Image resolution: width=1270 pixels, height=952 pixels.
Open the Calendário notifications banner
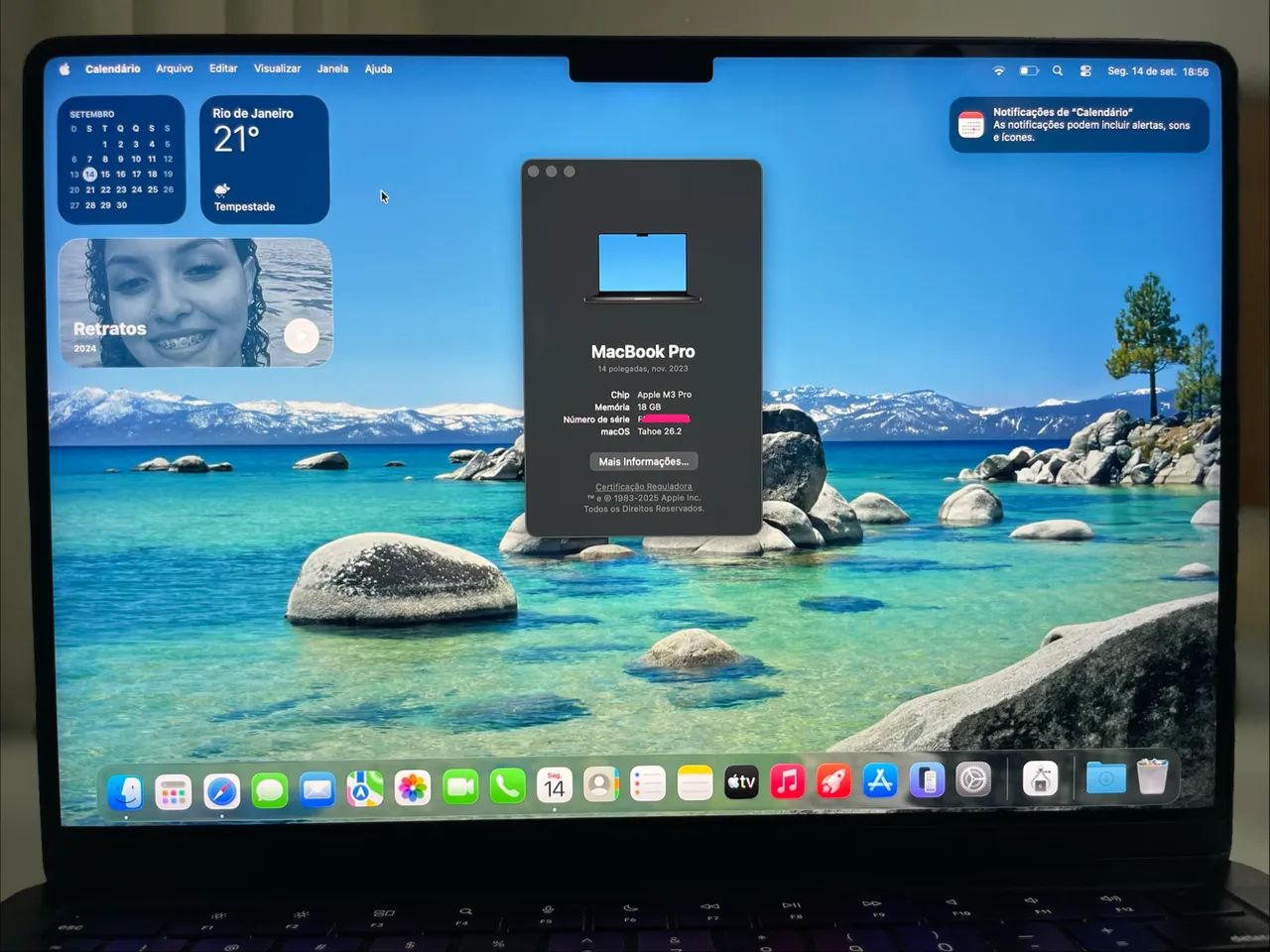tap(1079, 125)
